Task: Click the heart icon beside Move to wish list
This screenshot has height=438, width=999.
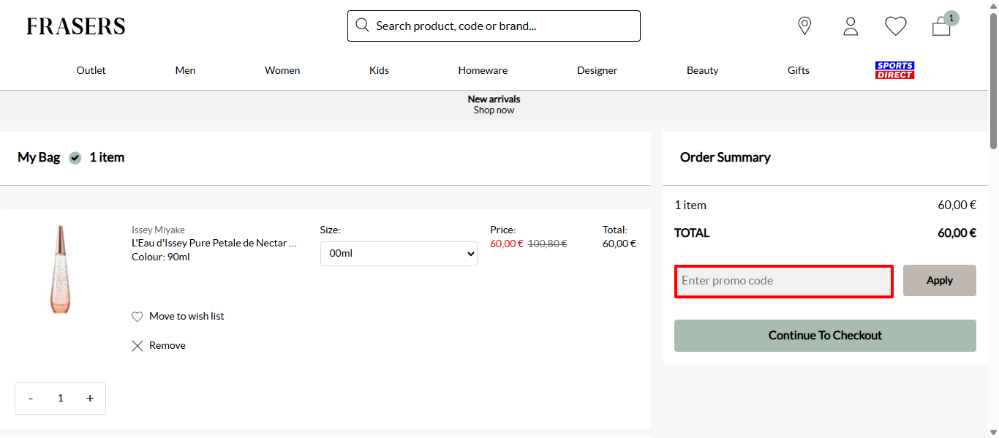Action: (x=137, y=317)
